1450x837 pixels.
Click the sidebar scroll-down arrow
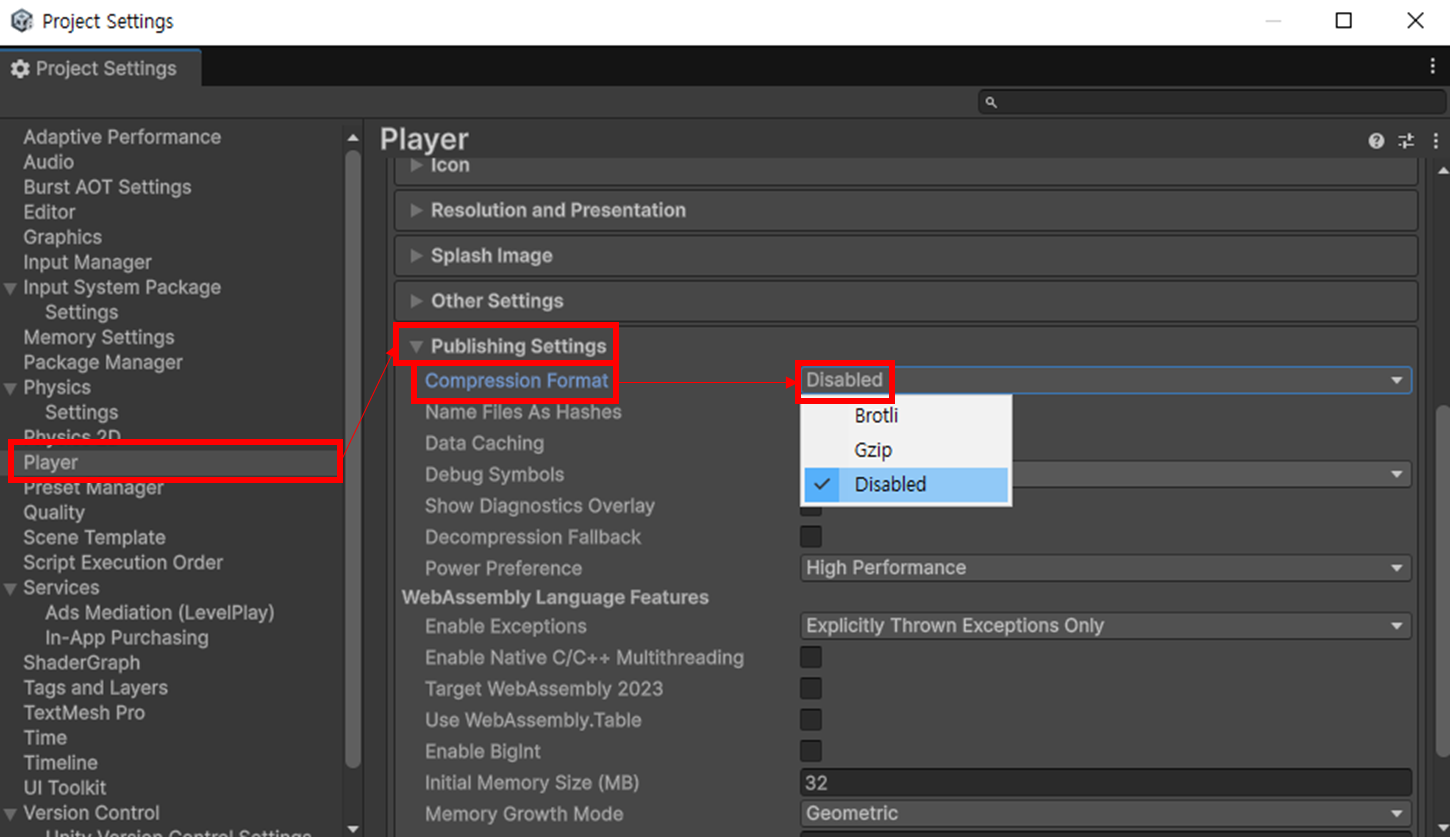point(352,828)
